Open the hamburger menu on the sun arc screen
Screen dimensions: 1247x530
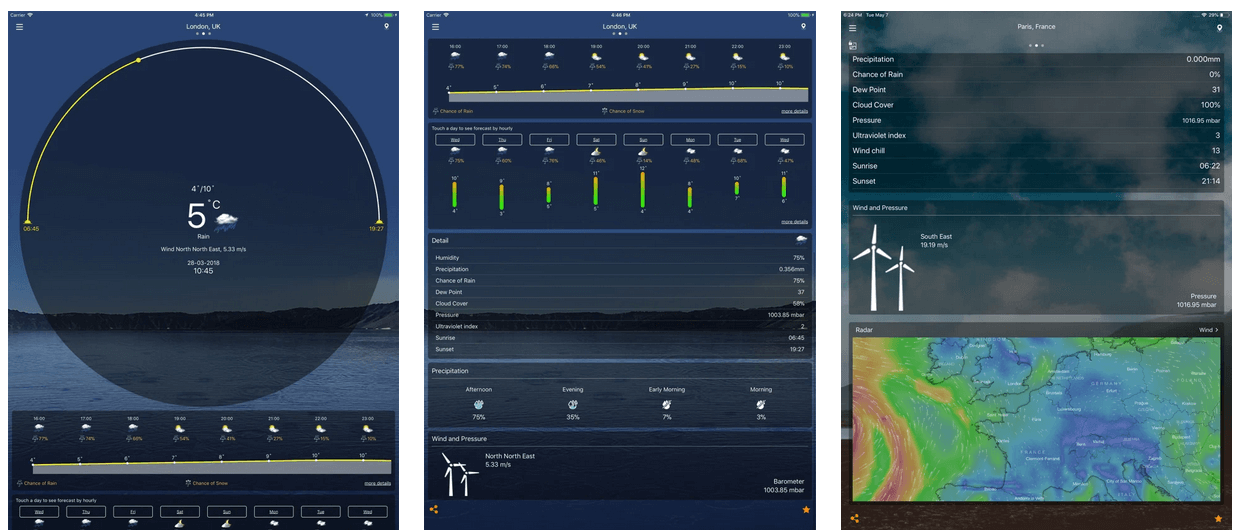(19, 27)
